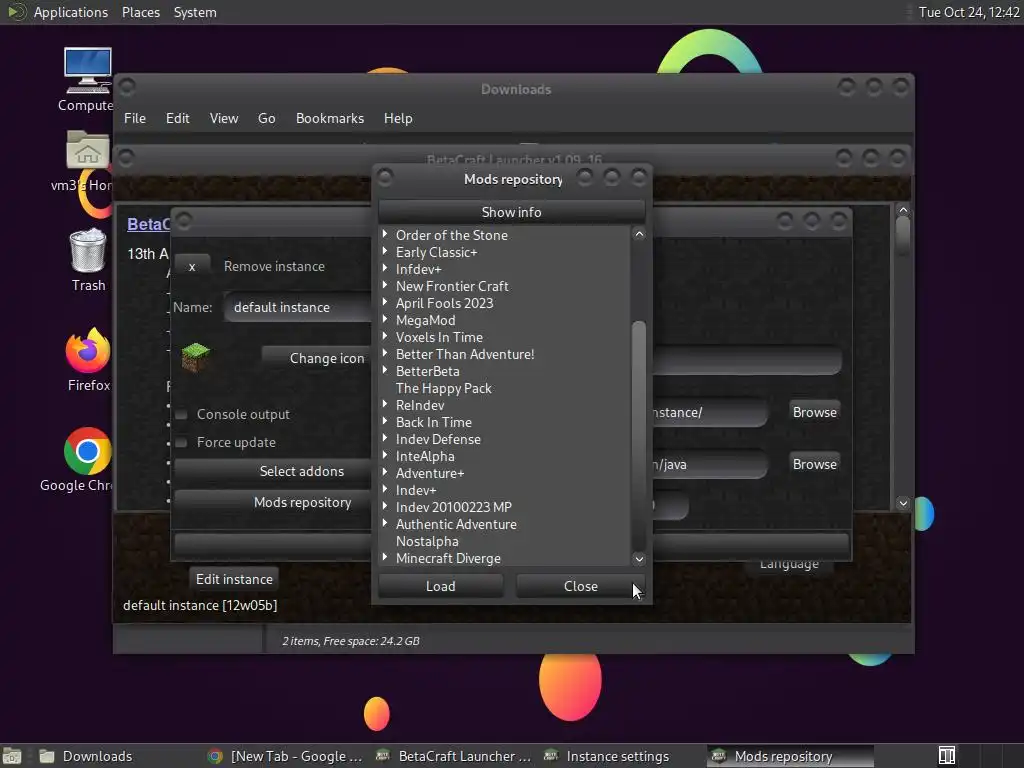1024x768 pixels.
Task: Click the Browse button beside instance path
Action: 814,412
